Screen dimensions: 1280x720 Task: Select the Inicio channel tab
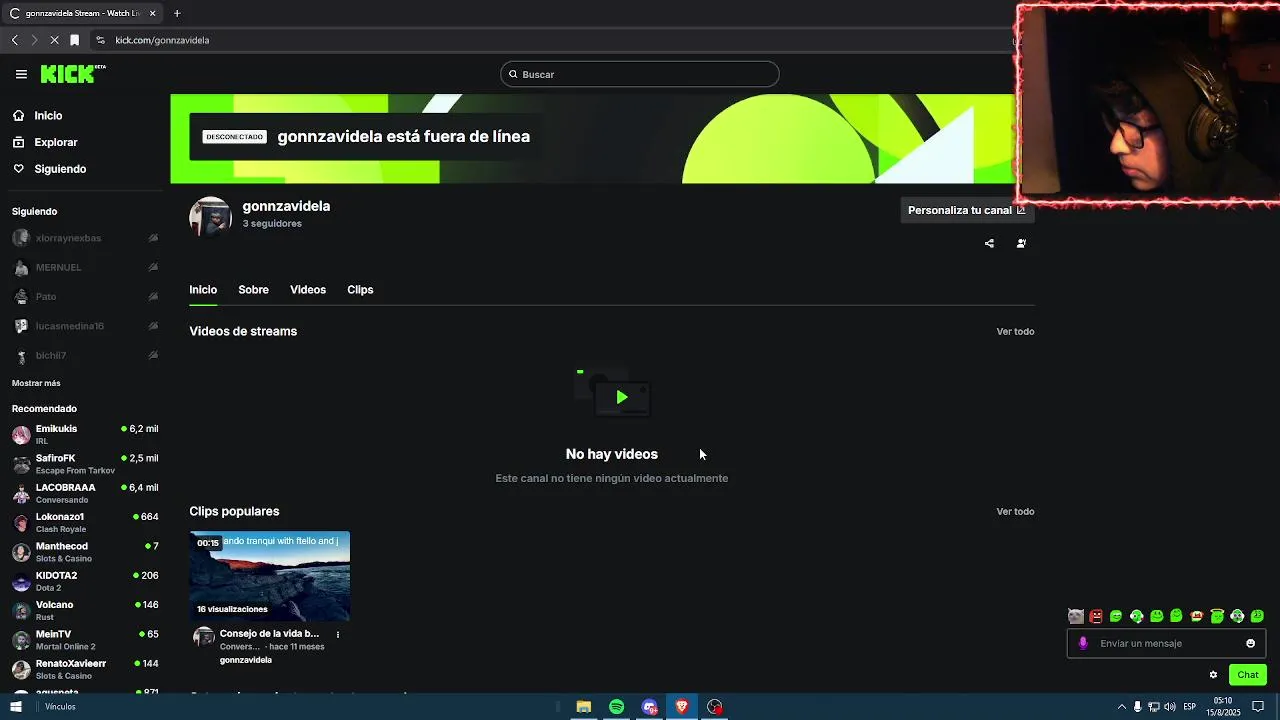pyautogui.click(x=203, y=290)
